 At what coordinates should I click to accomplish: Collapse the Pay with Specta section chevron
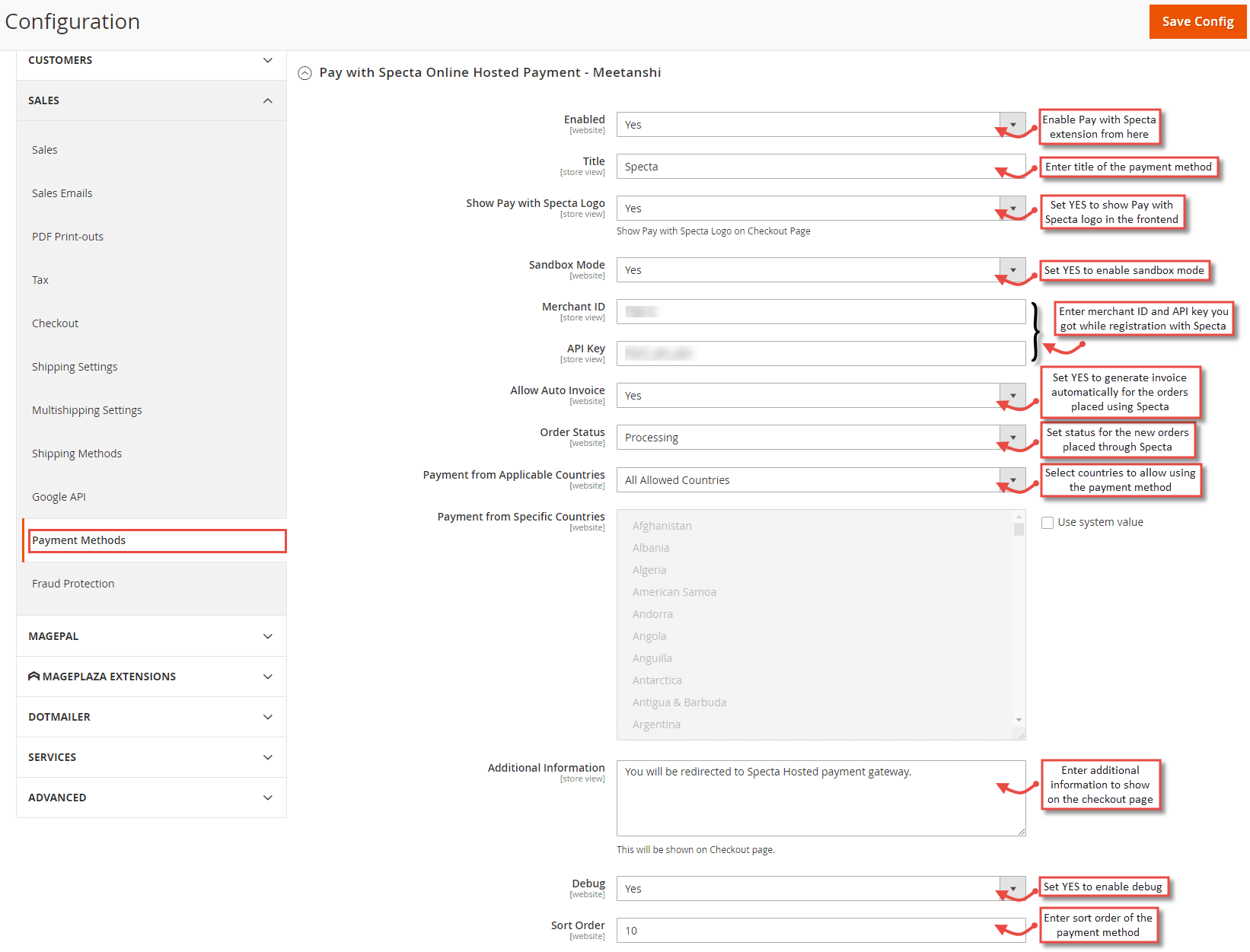pos(304,72)
